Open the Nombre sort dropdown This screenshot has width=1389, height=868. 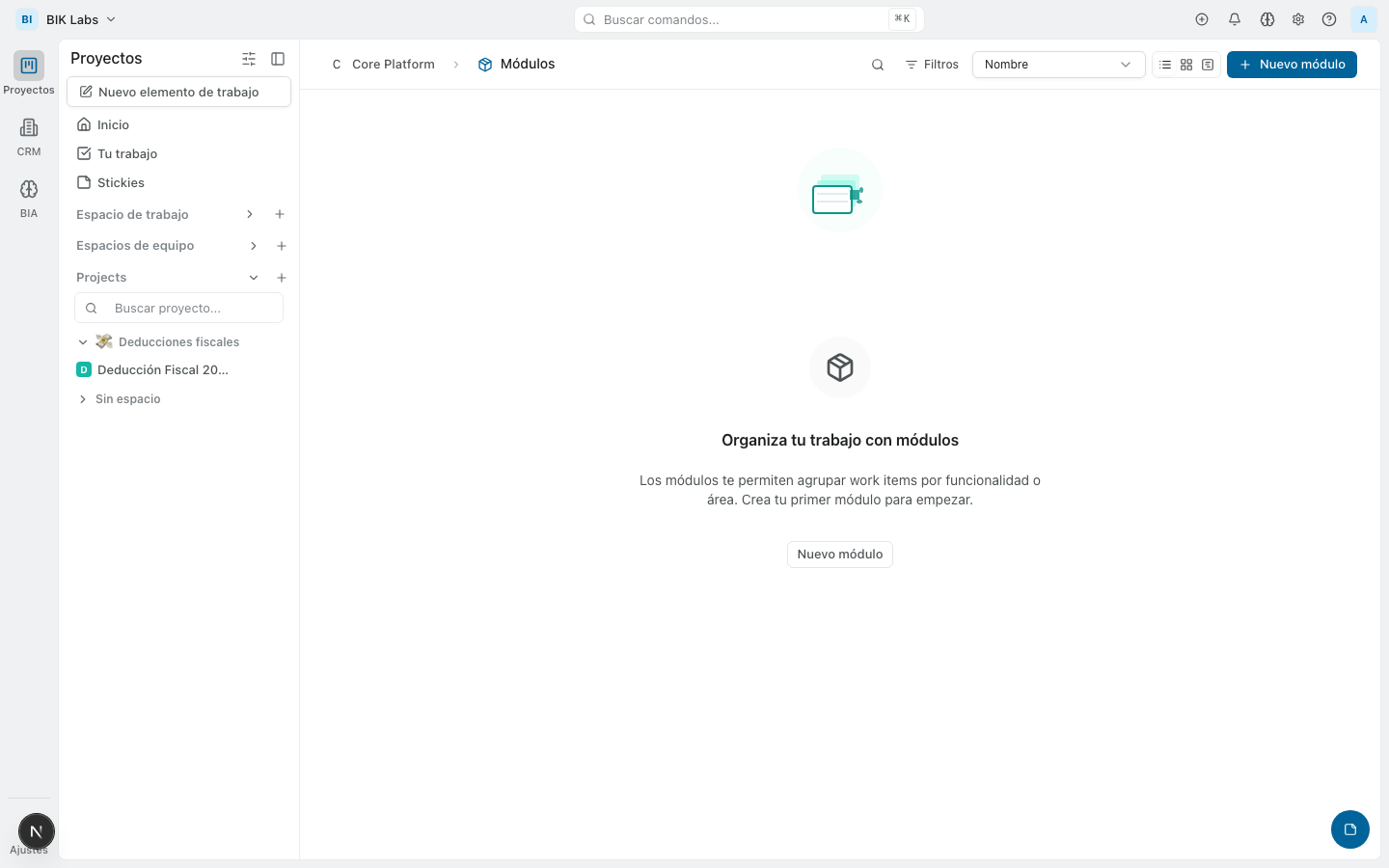tap(1058, 65)
